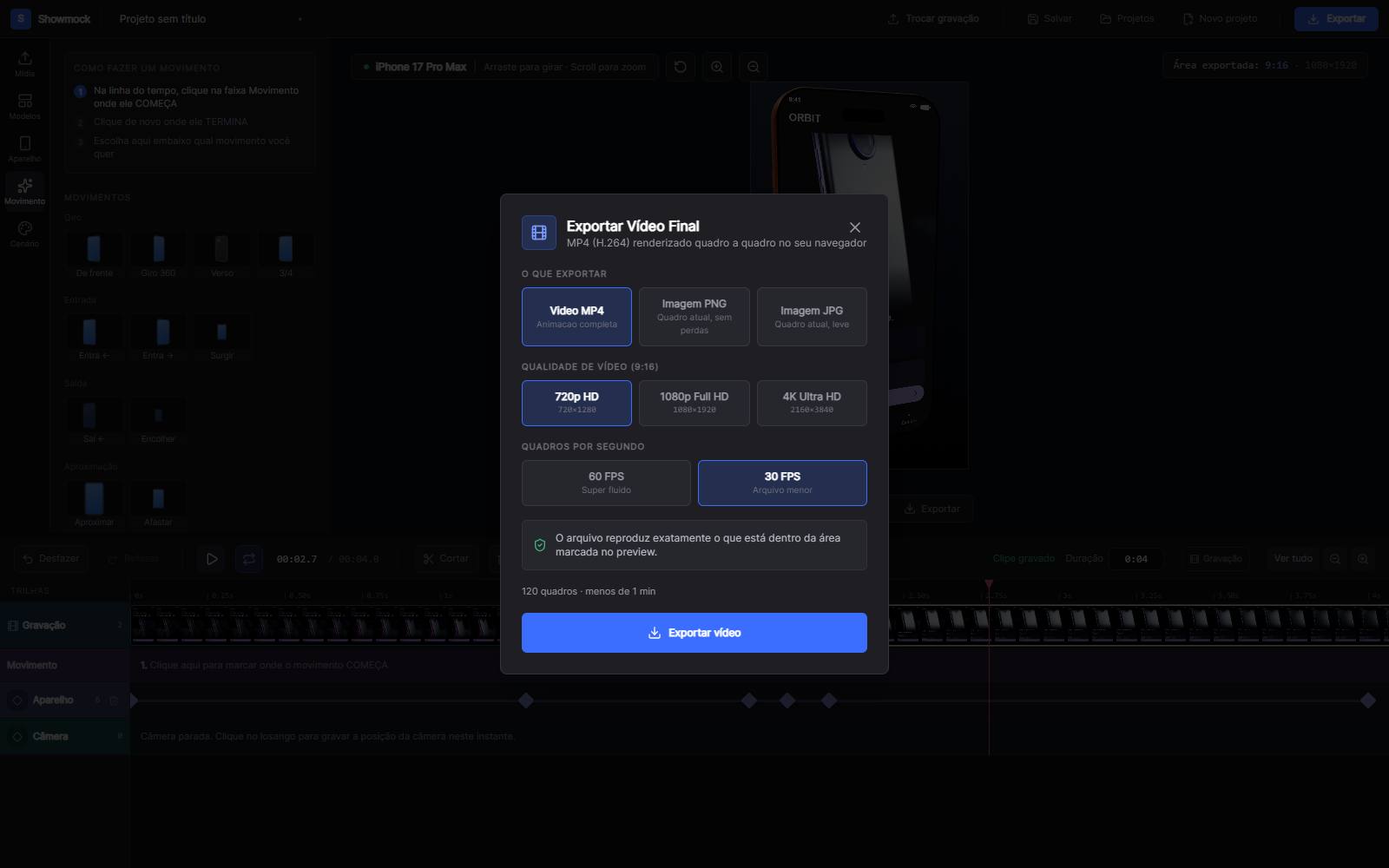
Task: Click Aparelho track keyframe diamond toggle
Action: [x=17, y=700]
